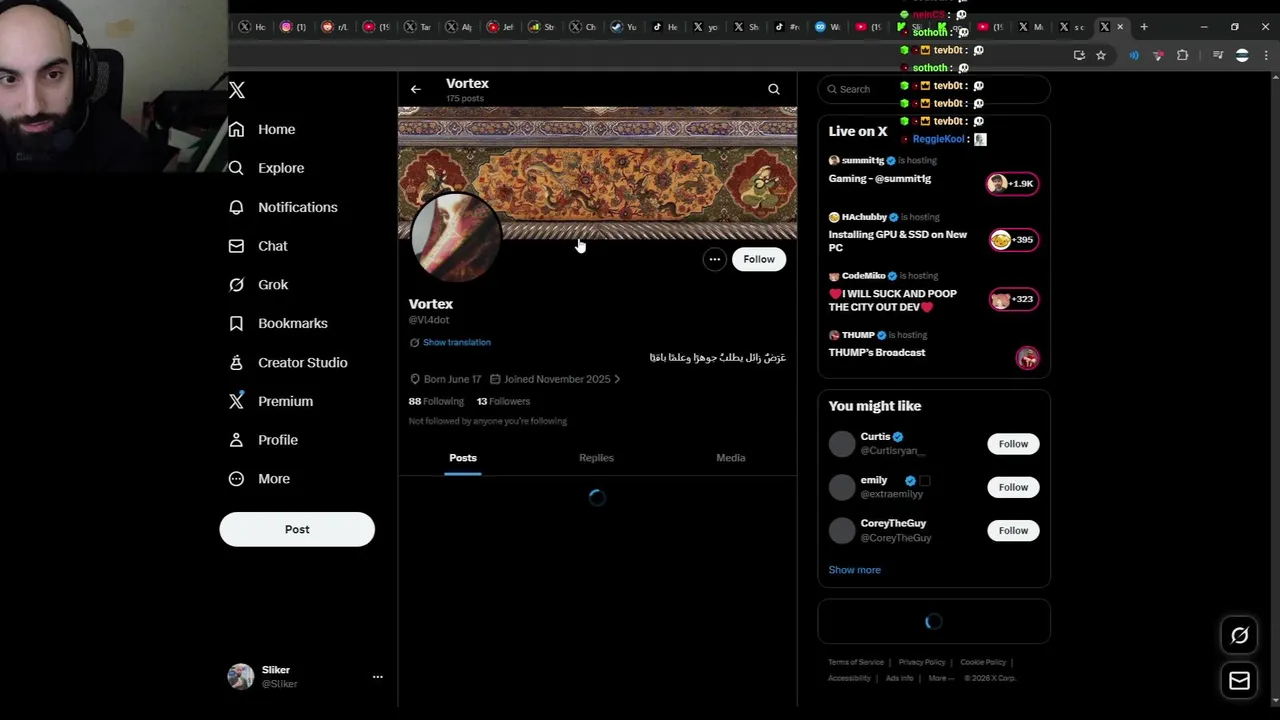This screenshot has height=720, width=1280.
Task: Open Vortex profile picture
Action: pos(456,238)
